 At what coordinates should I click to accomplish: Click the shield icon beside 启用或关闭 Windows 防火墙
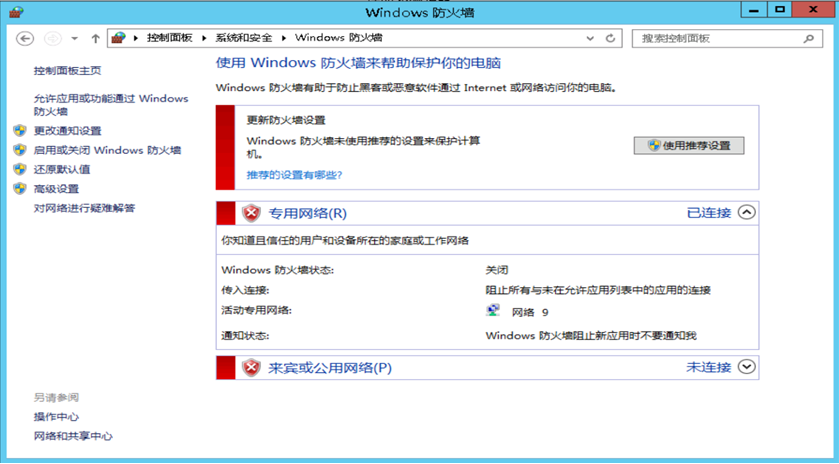[20, 150]
